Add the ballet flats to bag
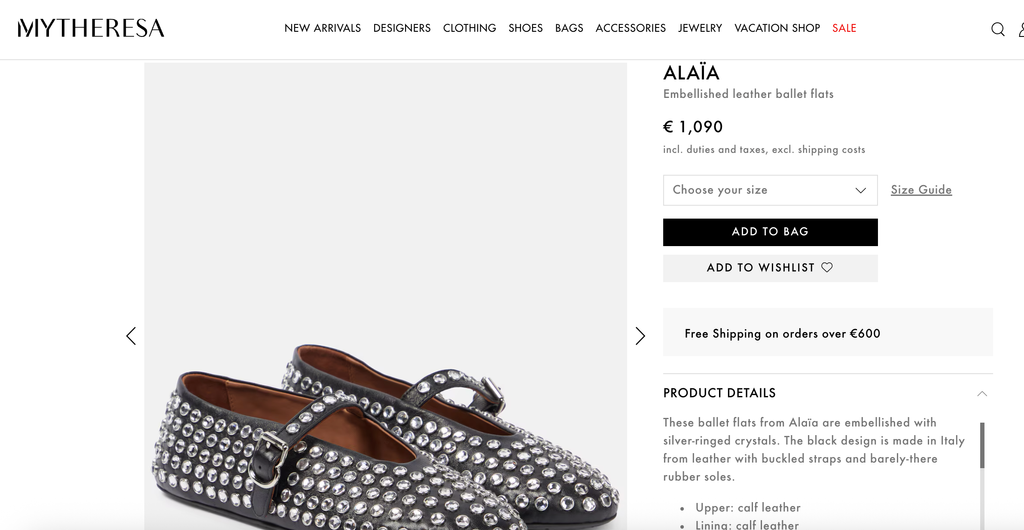The height and width of the screenshot is (530, 1024). click(x=770, y=232)
